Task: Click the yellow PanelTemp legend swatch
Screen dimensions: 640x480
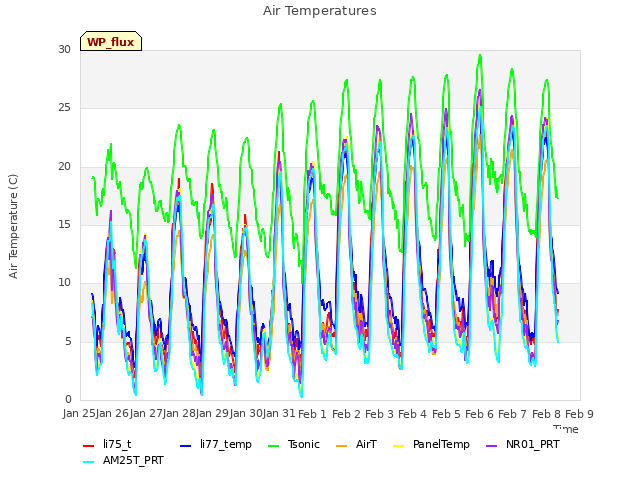Action: (398, 446)
